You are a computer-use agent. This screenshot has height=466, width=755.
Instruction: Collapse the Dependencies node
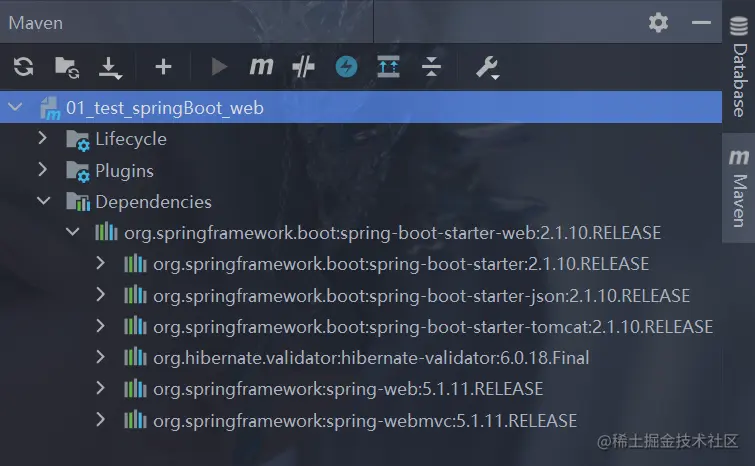[44, 201]
